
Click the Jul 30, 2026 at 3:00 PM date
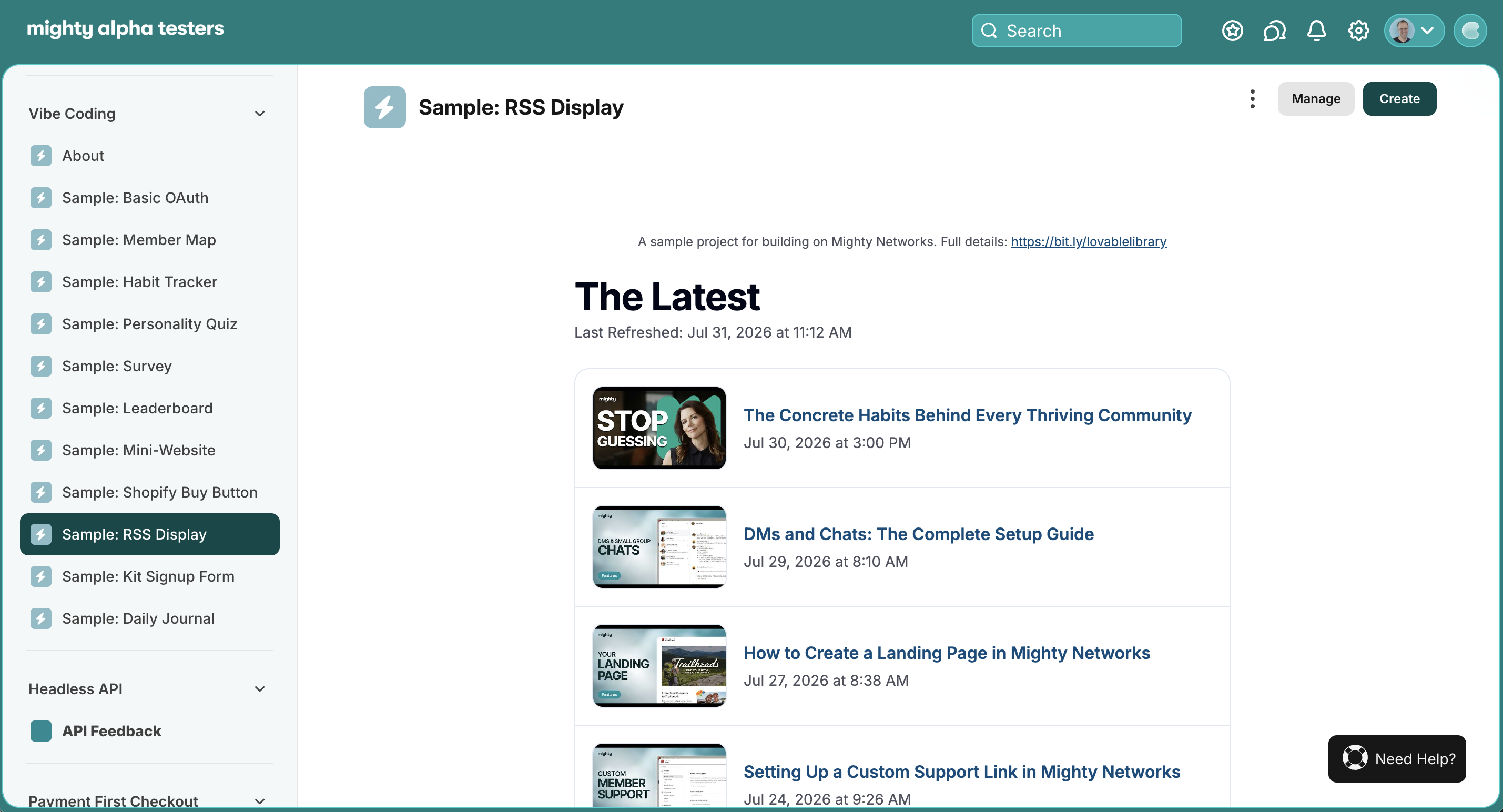click(827, 443)
